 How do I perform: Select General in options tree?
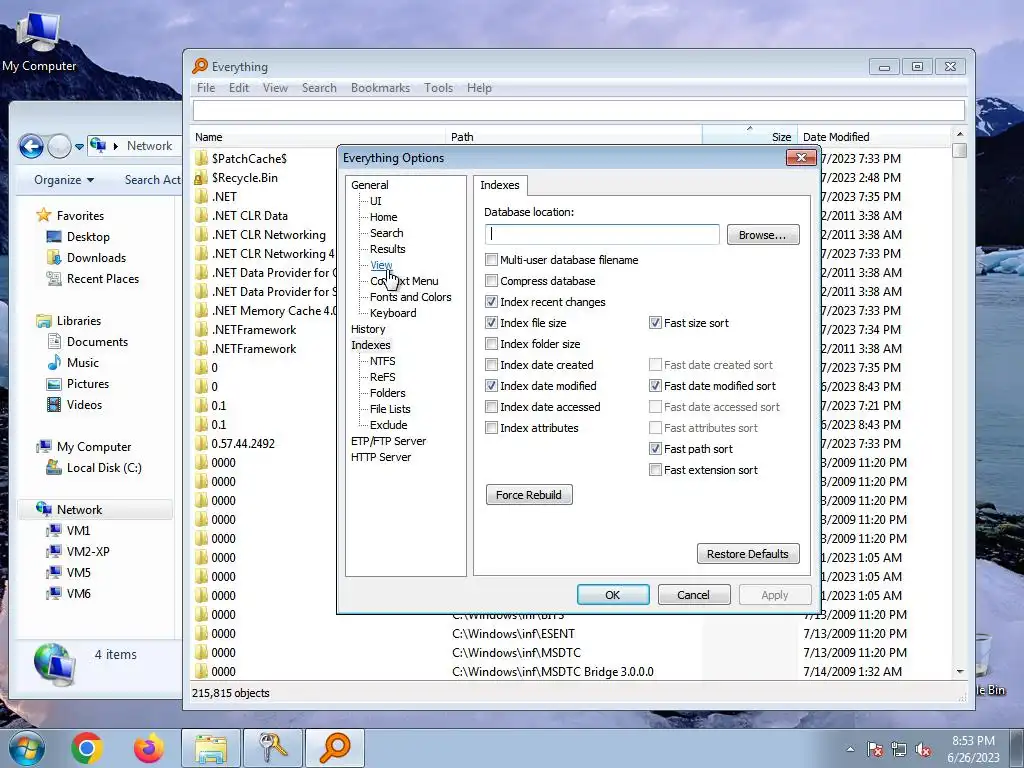(x=370, y=185)
